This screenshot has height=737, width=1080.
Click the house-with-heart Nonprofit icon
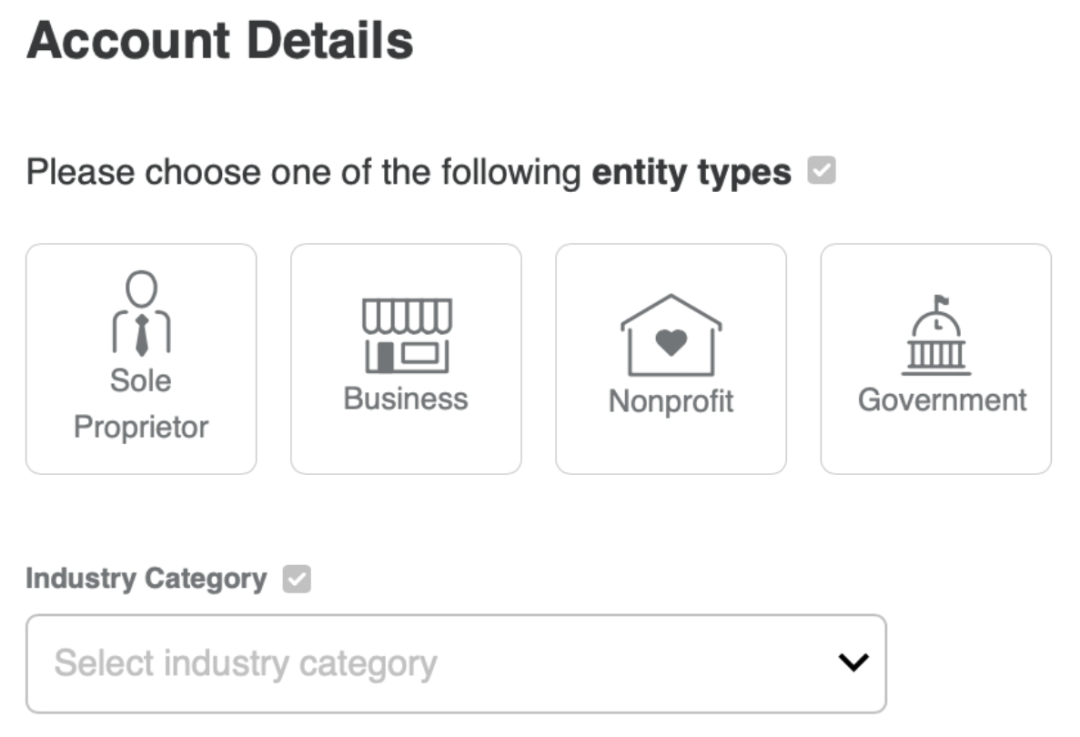pyautogui.click(x=671, y=335)
